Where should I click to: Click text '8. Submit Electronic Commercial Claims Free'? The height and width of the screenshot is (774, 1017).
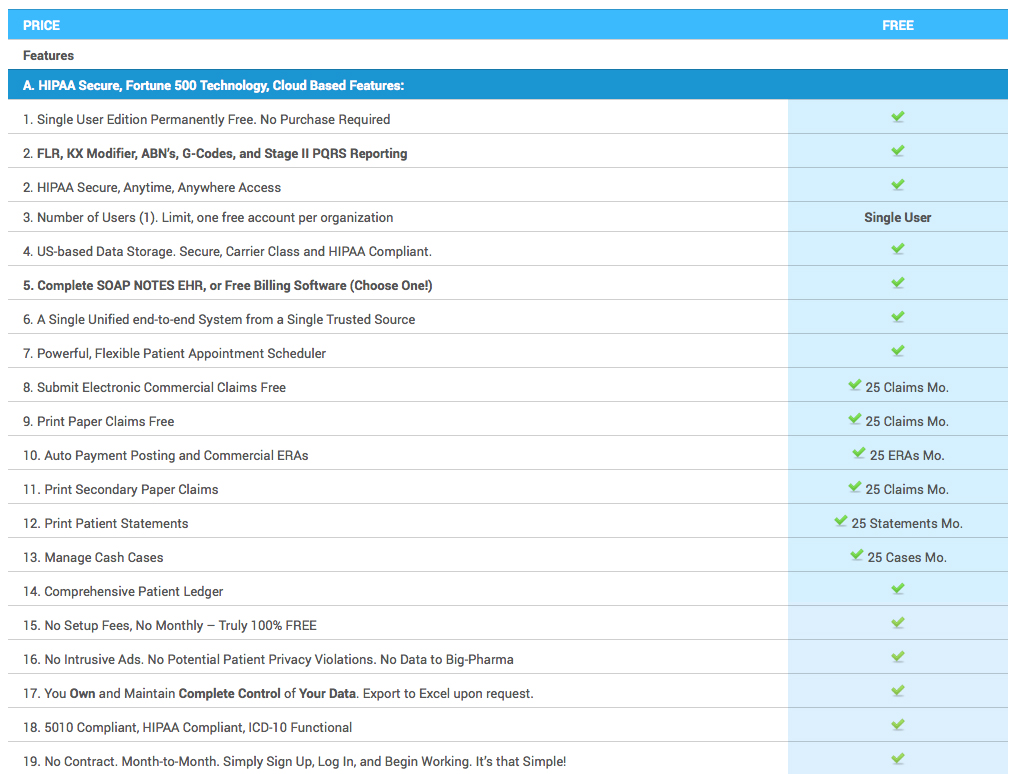click(154, 387)
